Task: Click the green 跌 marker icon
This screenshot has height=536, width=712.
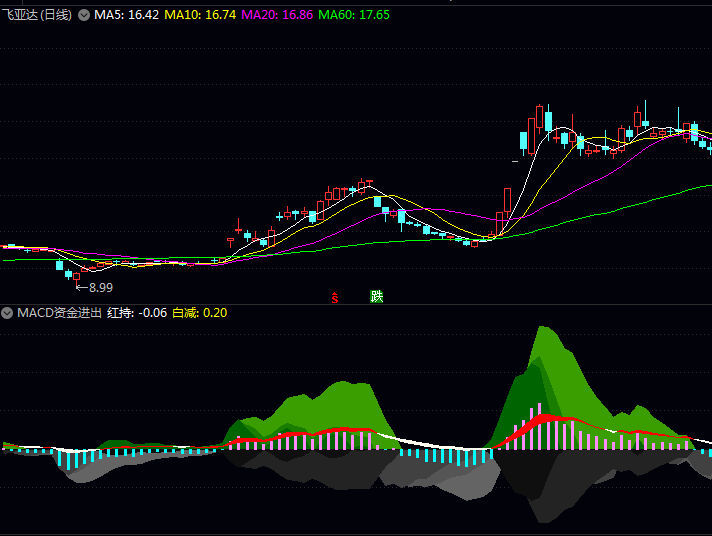Action: tap(376, 296)
